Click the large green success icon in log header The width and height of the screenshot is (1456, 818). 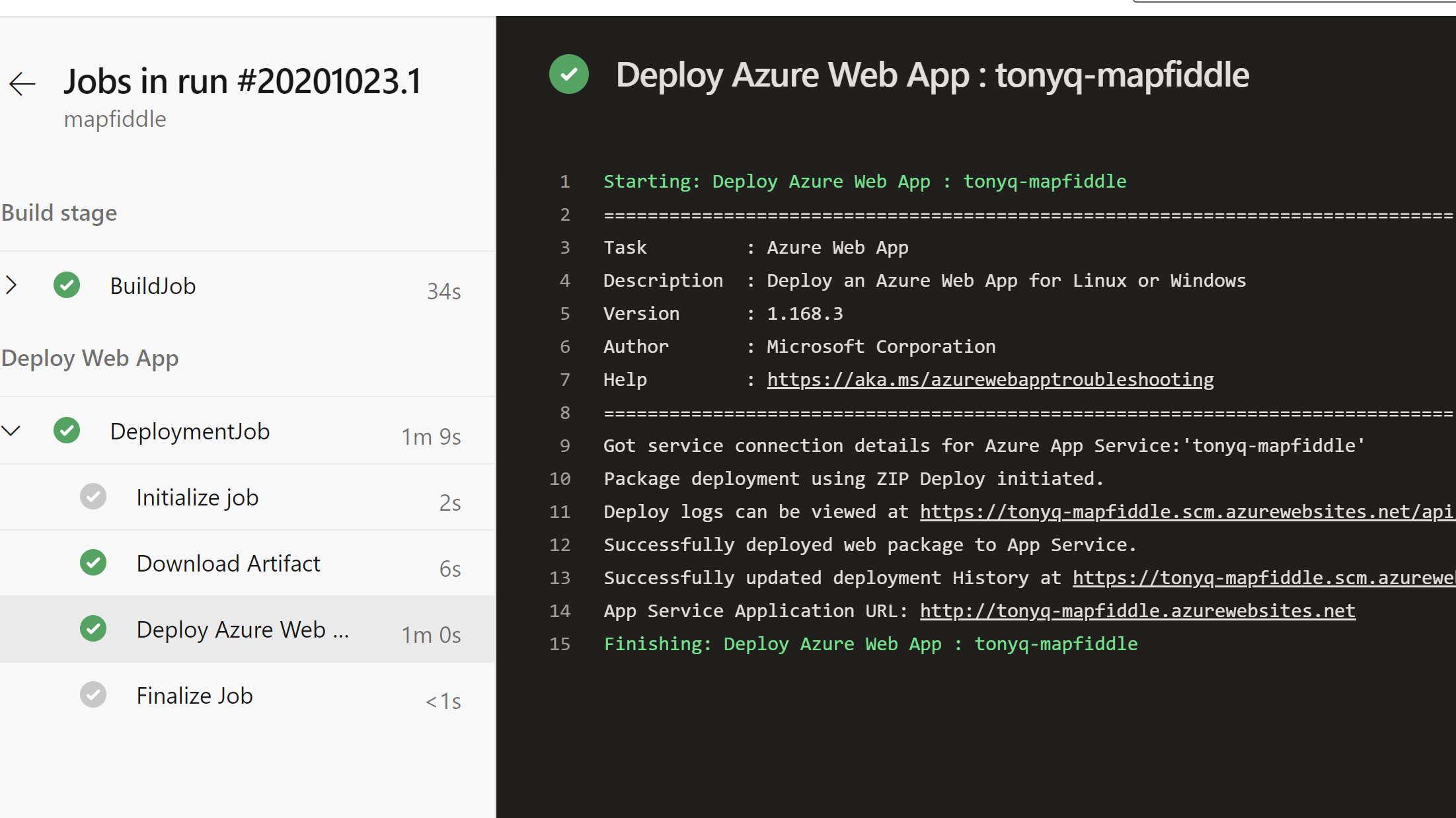click(x=568, y=74)
